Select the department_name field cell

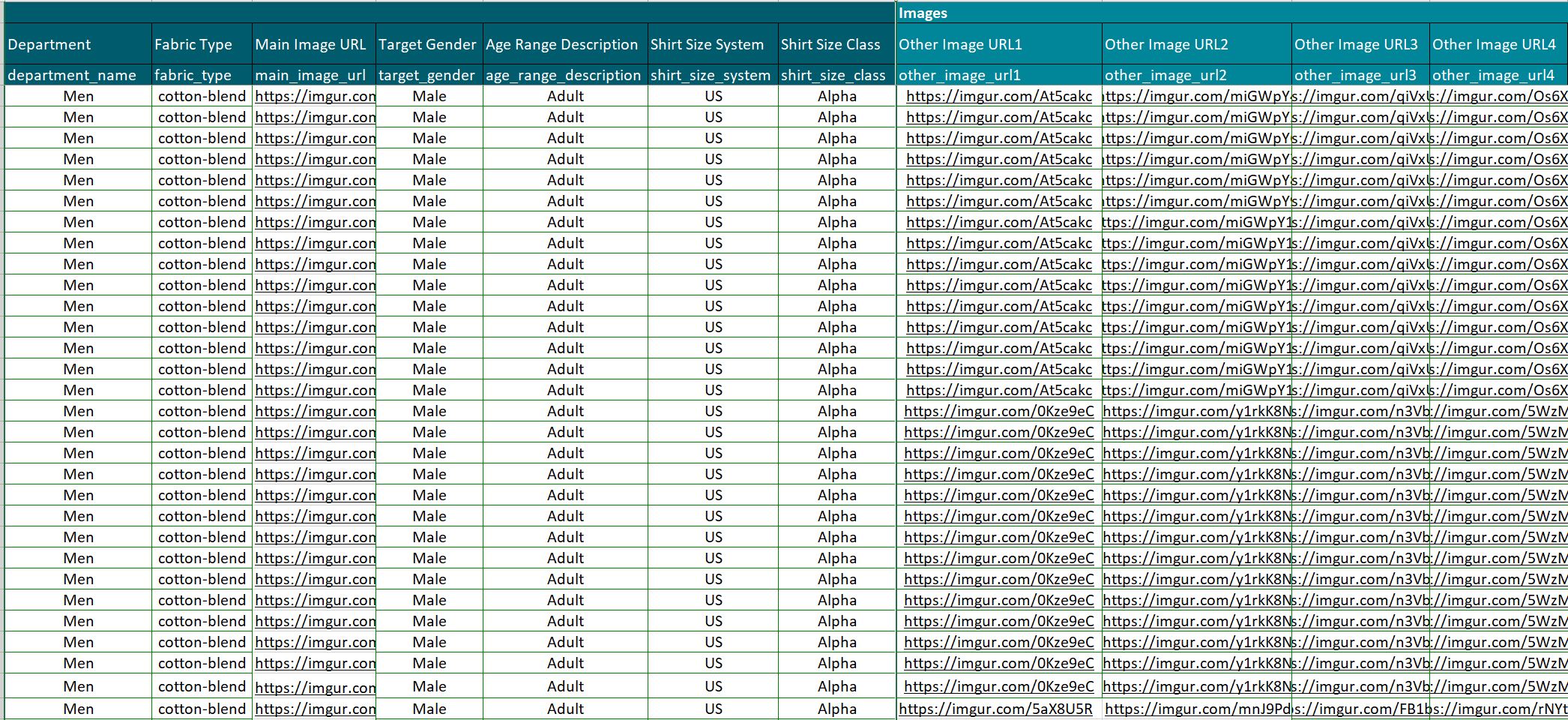point(78,75)
